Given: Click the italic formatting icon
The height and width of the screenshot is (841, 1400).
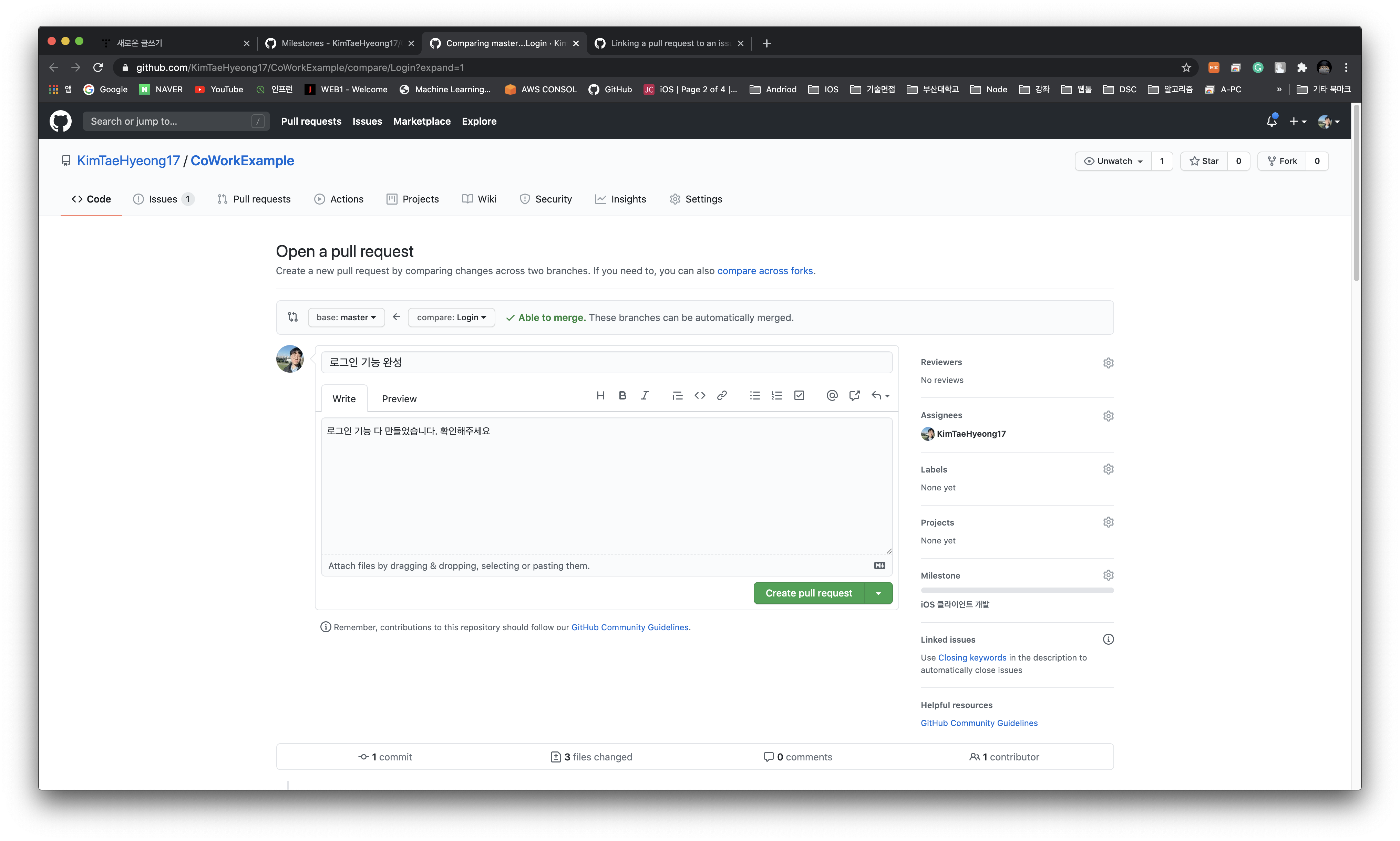Looking at the screenshot, I should pyautogui.click(x=645, y=396).
